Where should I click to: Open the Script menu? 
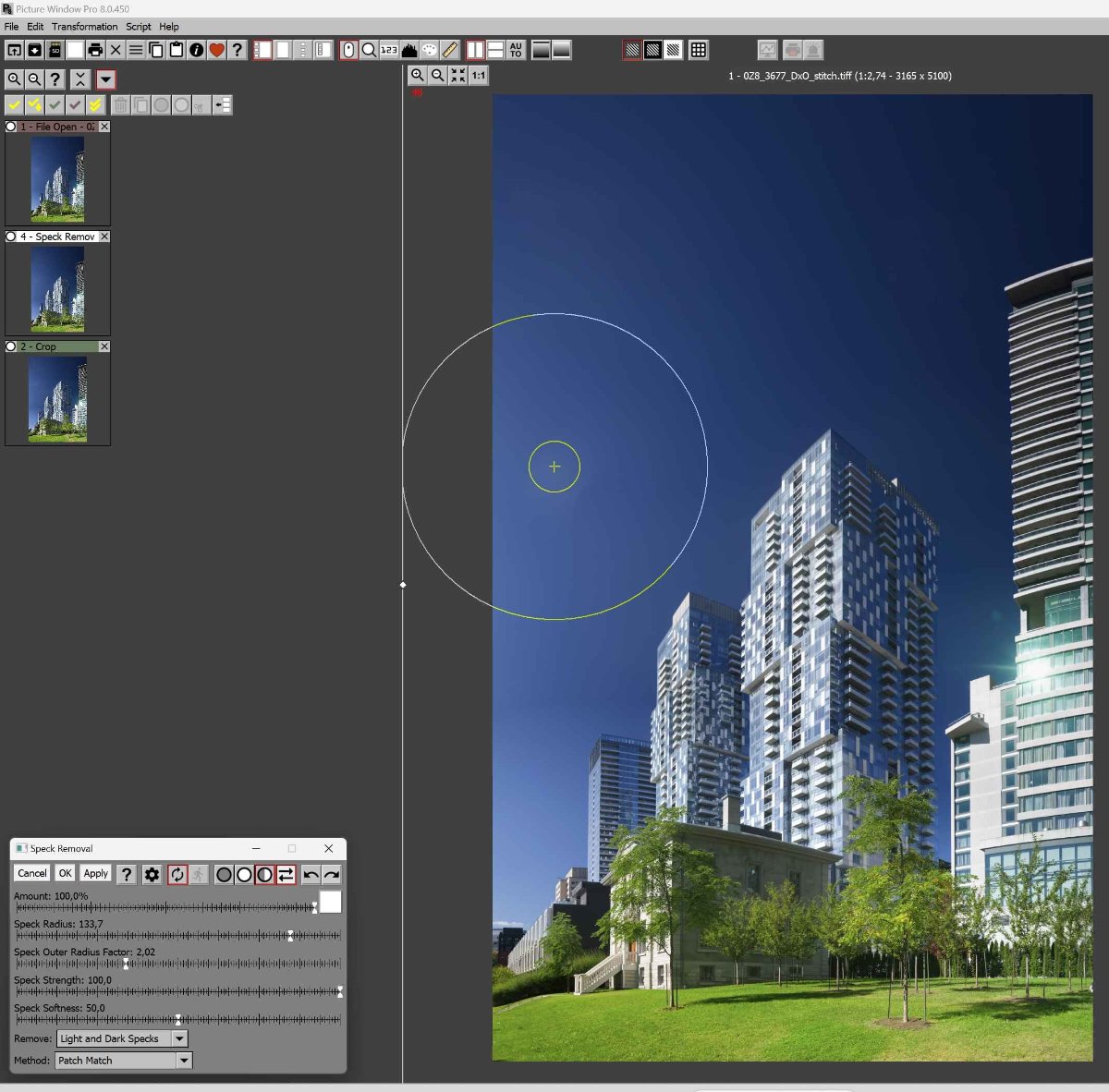[139, 27]
